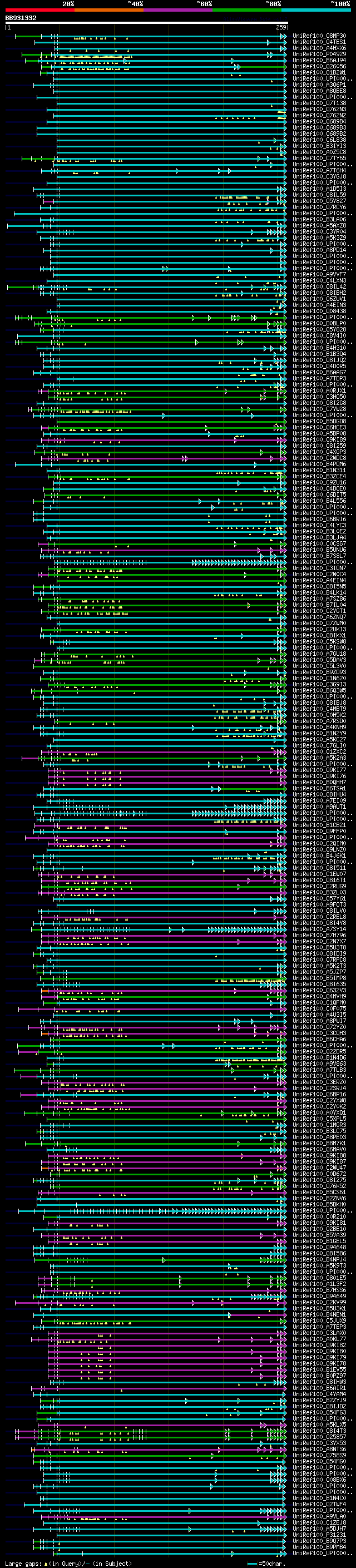Select label UniRef100_Q7RCY6
Screen dimensions: 356x1568
pyautogui.click(x=319, y=207)
